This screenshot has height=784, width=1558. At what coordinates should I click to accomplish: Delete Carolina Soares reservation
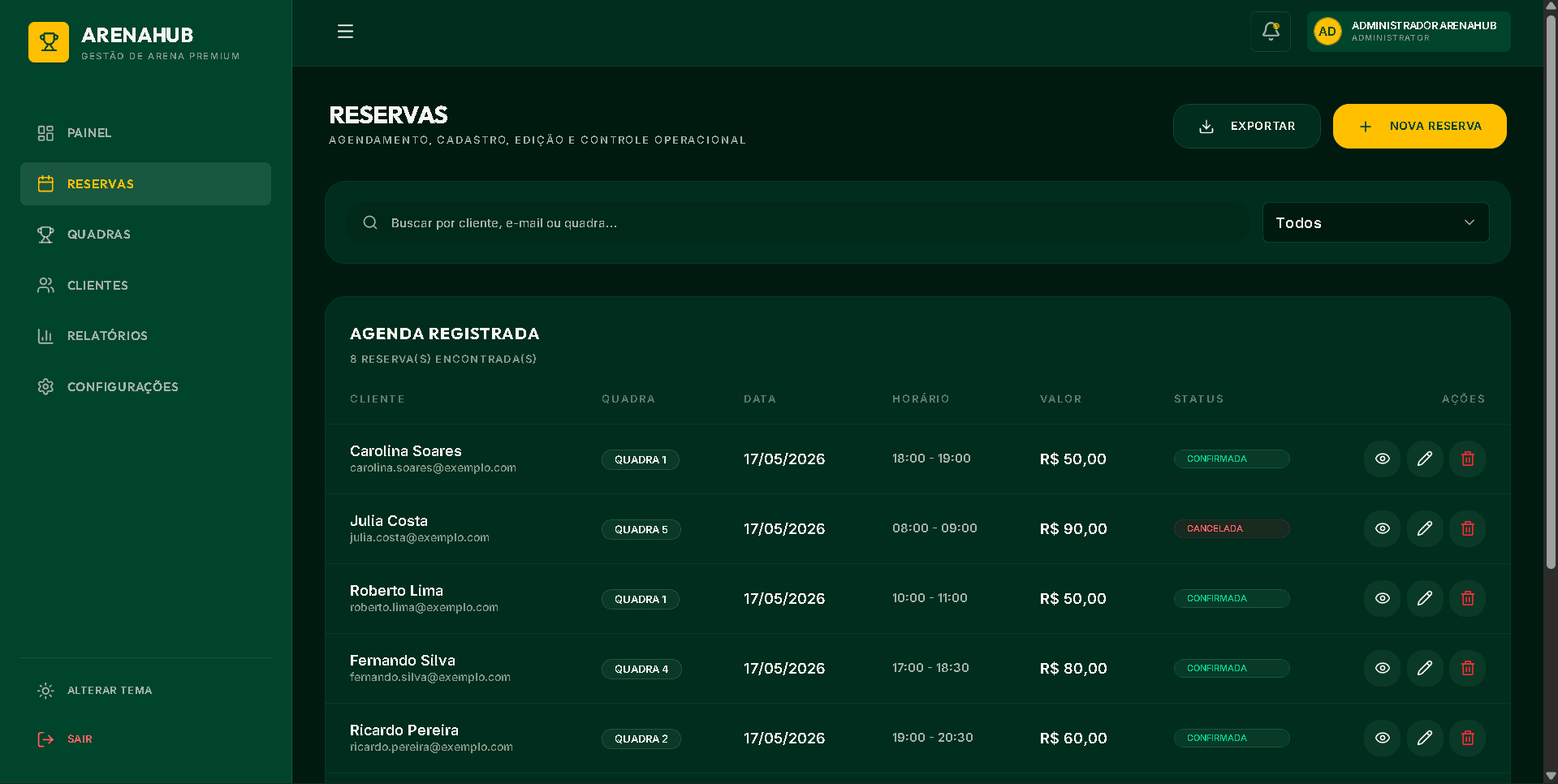pyautogui.click(x=1467, y=459)
